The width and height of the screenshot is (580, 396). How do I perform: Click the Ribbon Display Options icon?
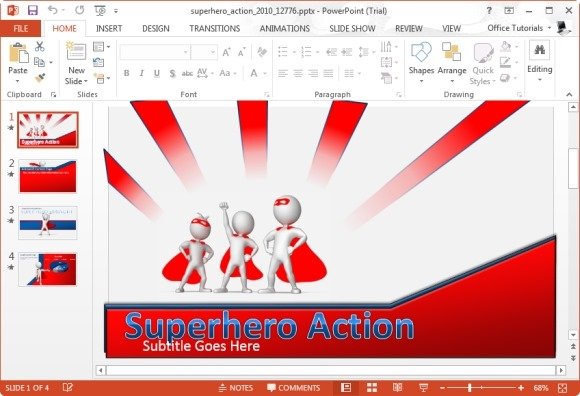coord(509,11)
